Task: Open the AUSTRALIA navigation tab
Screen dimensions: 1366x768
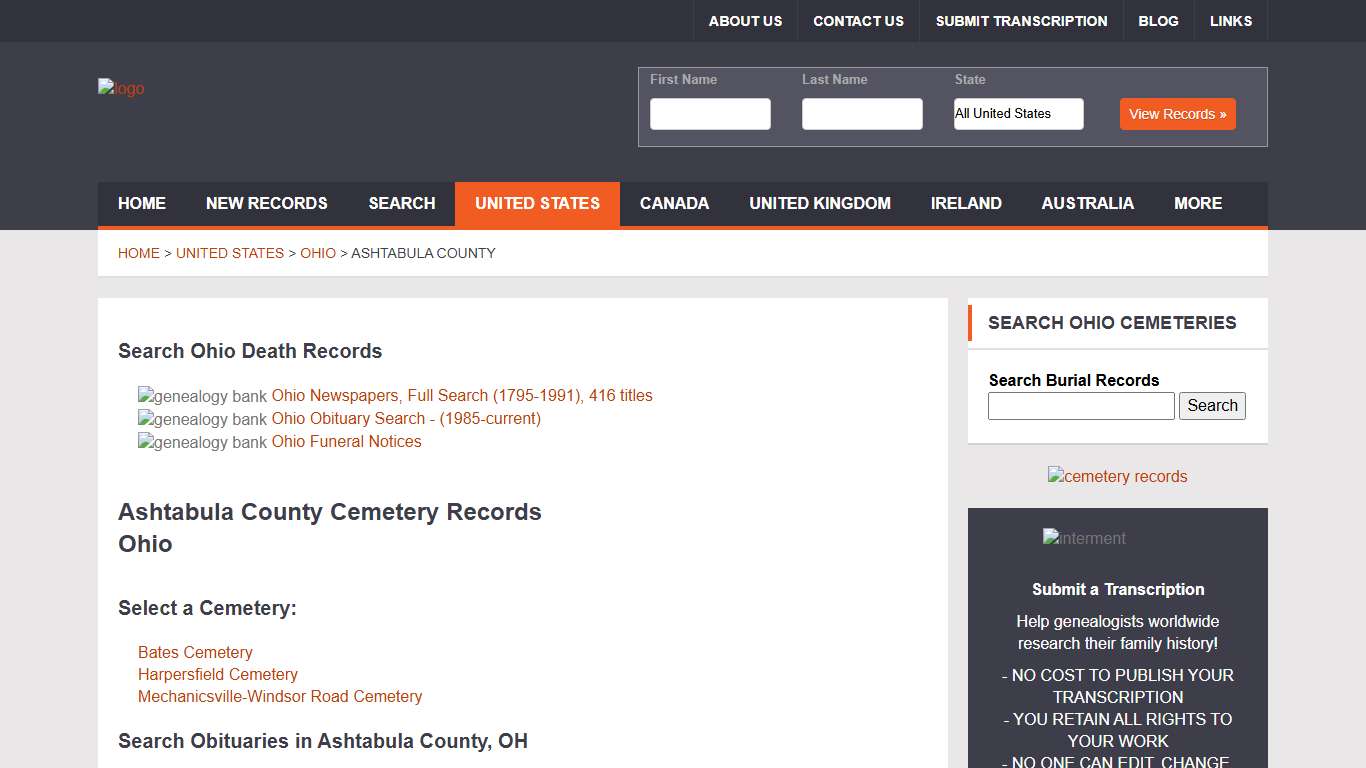Action: (1087, 203)
